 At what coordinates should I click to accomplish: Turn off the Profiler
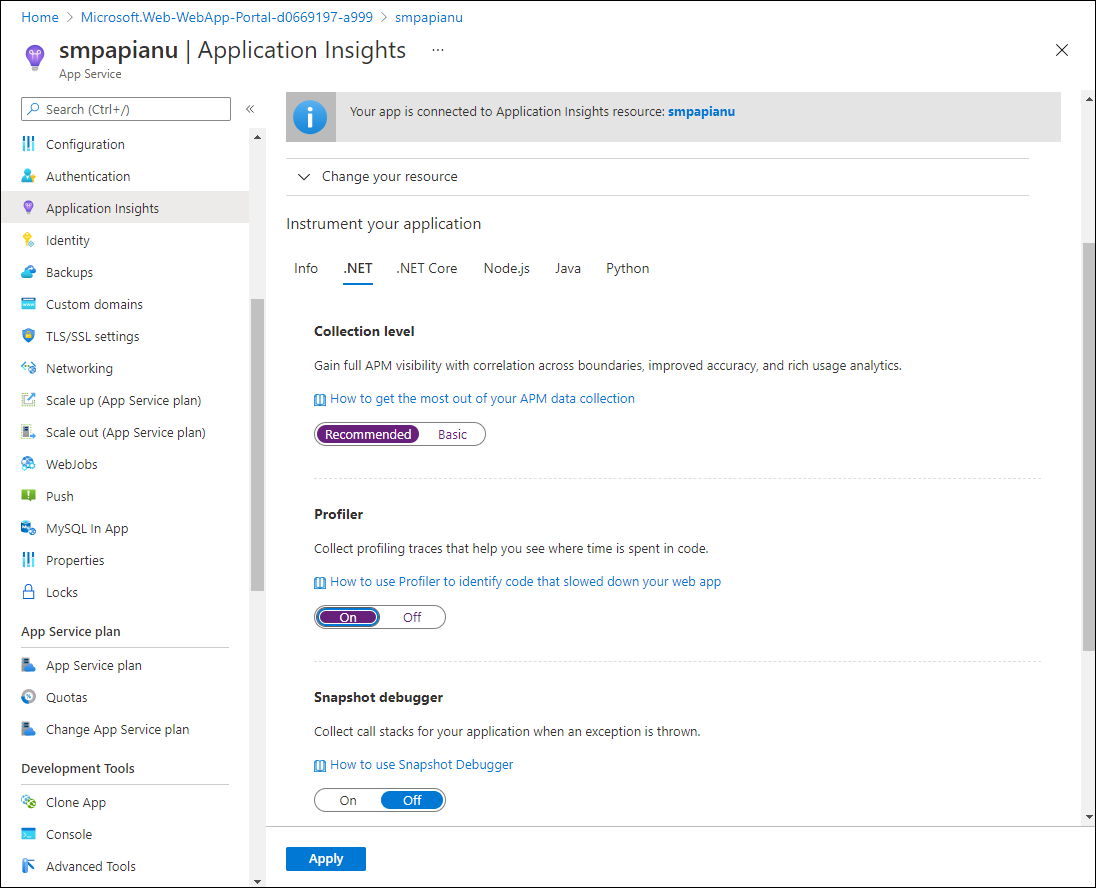[412, 617]
